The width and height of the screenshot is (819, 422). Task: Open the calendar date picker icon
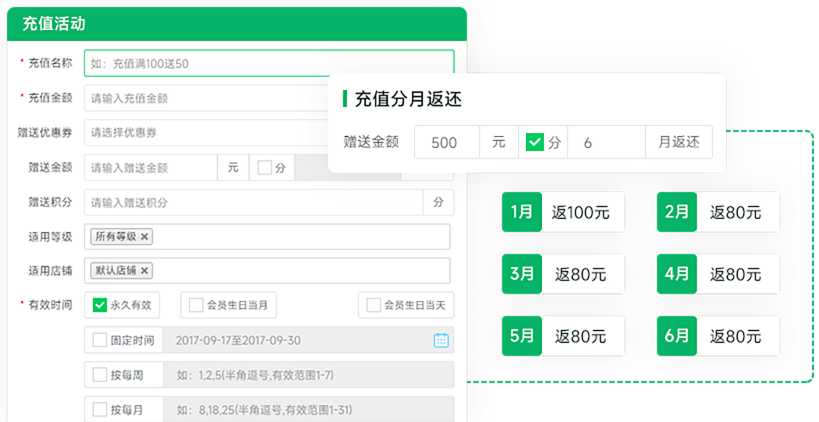click(x=441, y=340)
